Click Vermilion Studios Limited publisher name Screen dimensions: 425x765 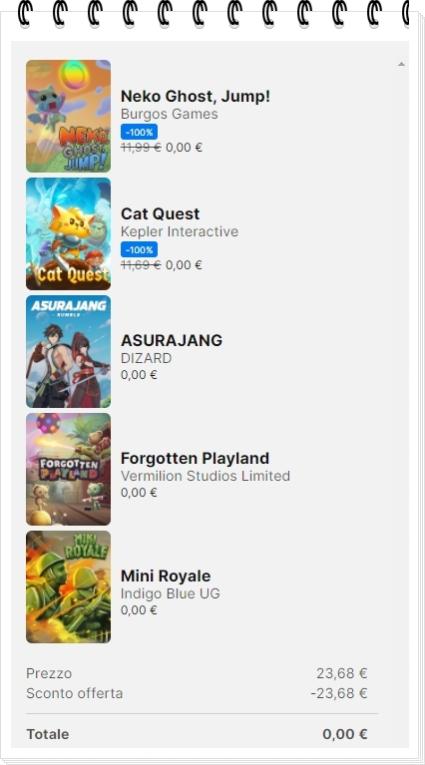pyautogui.click(x=205, y=476)
